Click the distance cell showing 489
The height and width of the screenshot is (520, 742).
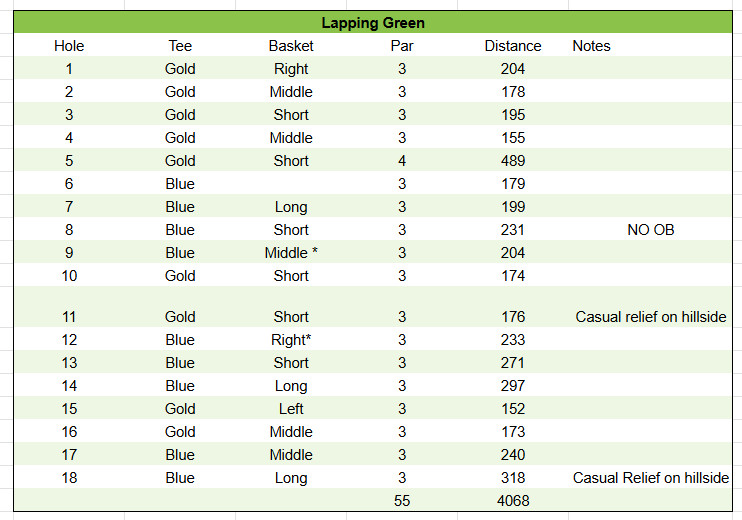pyautogui.click(x=513, y=160)
